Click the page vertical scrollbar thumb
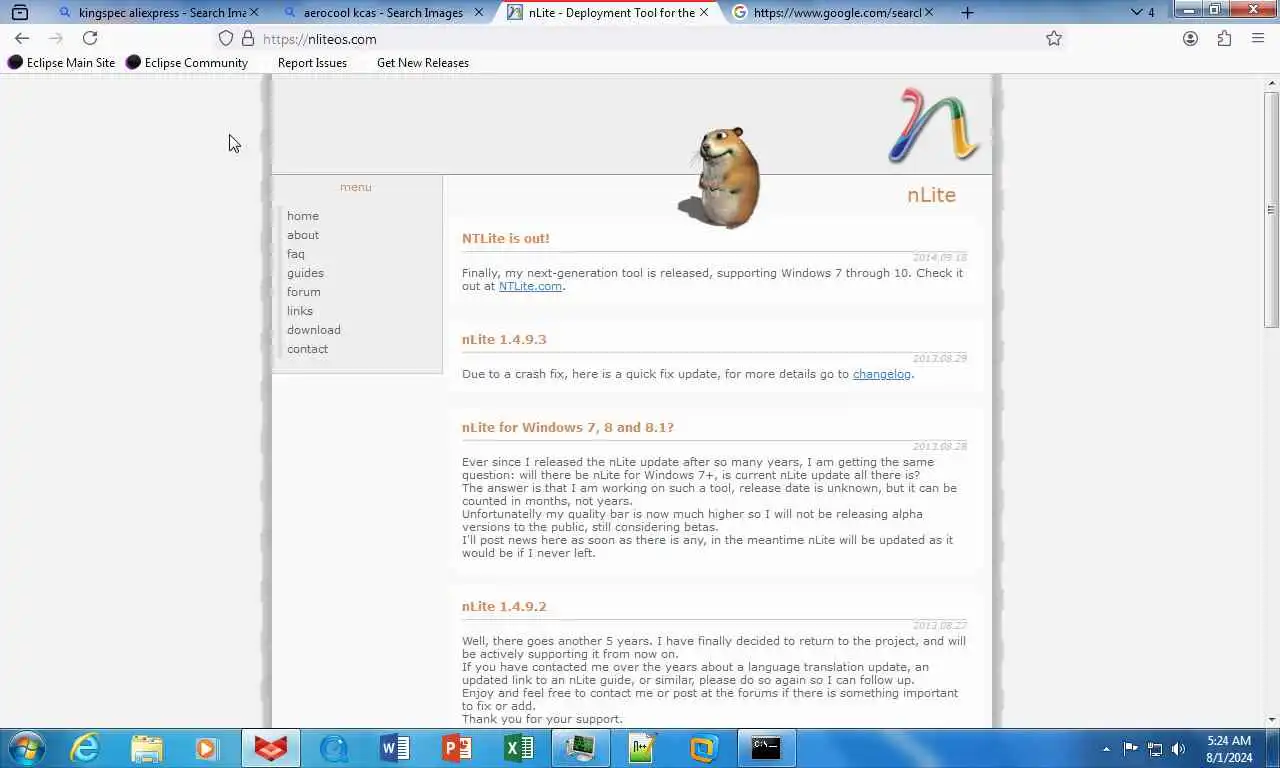 point(1272,210)
